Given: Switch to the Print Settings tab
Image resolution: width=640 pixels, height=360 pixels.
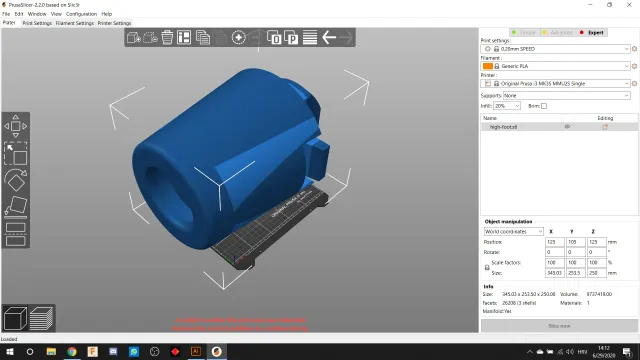Looking at the screenshot, I should [37, 23].
